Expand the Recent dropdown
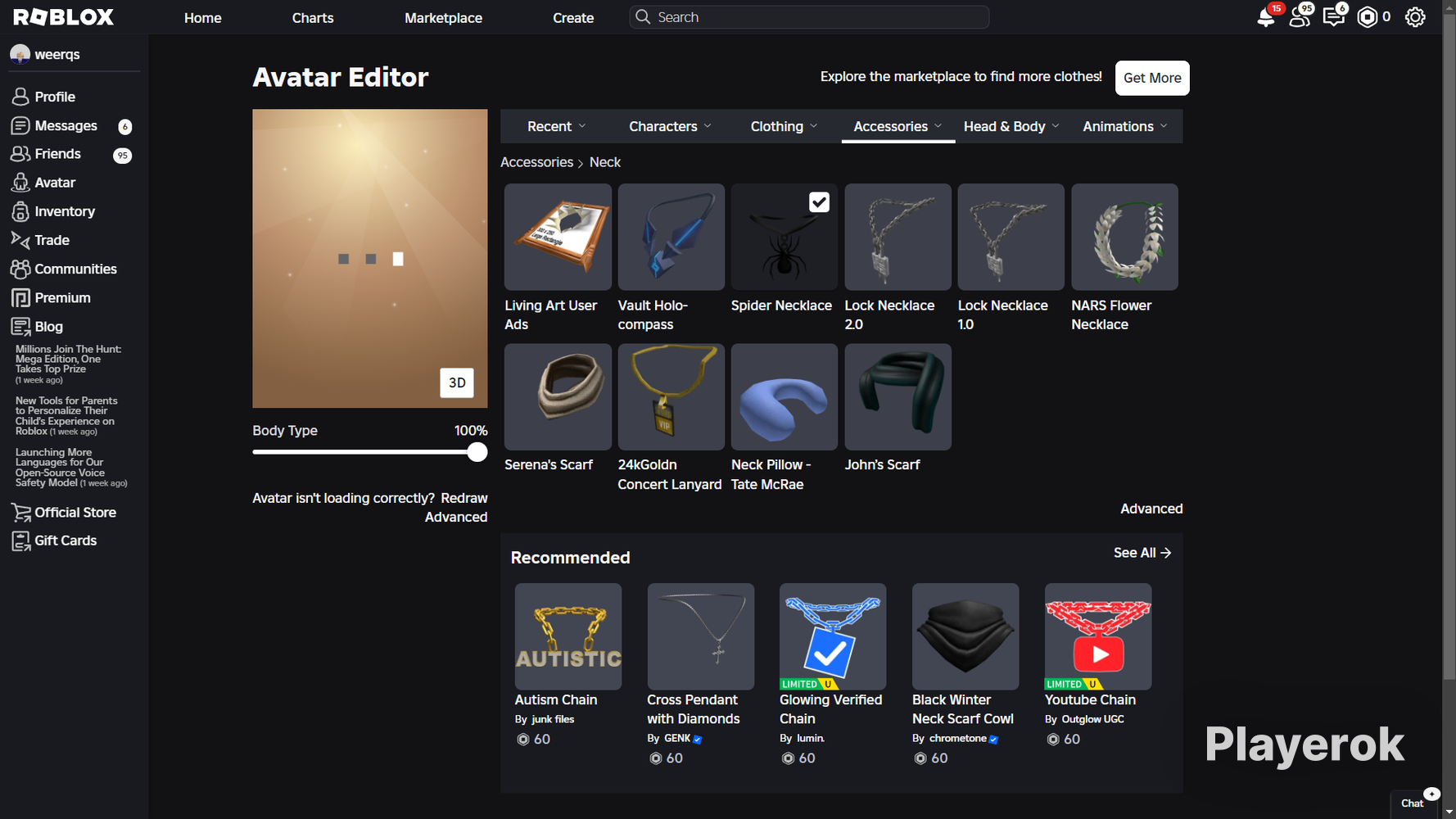The height and width of the screenshot is (819, 1456). (x=557, y=126)
